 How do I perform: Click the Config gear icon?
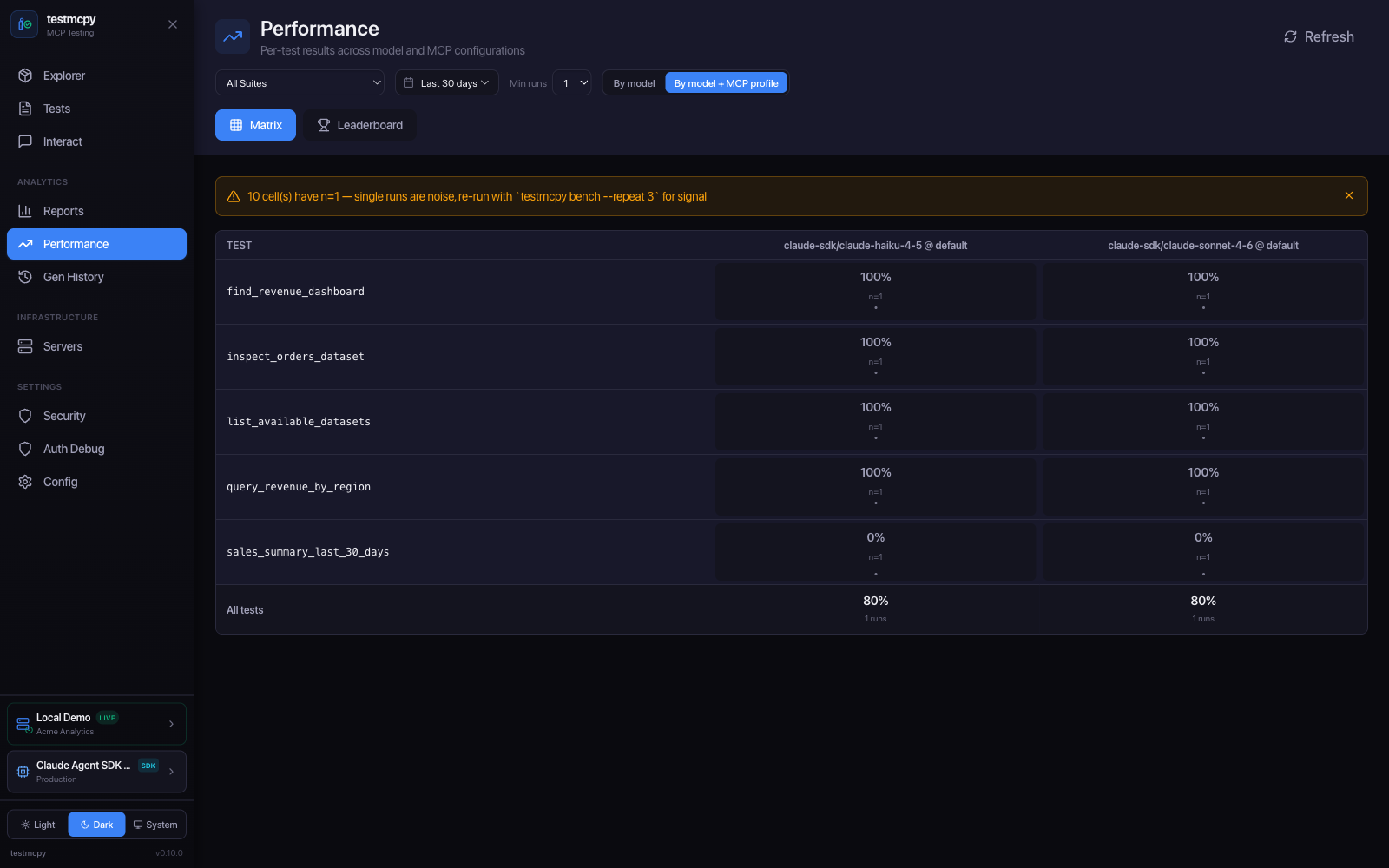point(25,482)
